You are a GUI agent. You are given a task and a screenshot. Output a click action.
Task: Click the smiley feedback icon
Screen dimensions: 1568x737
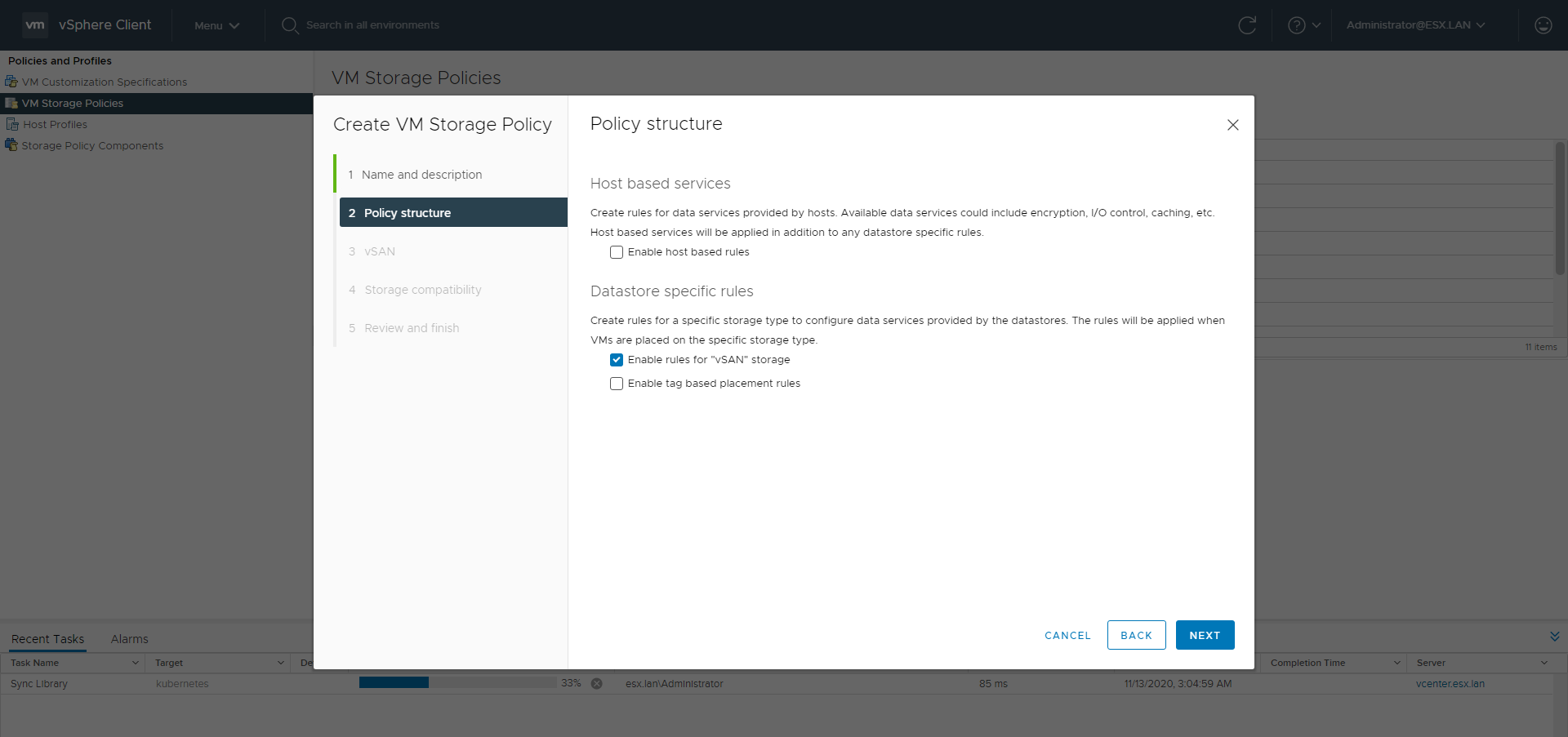1543,25
